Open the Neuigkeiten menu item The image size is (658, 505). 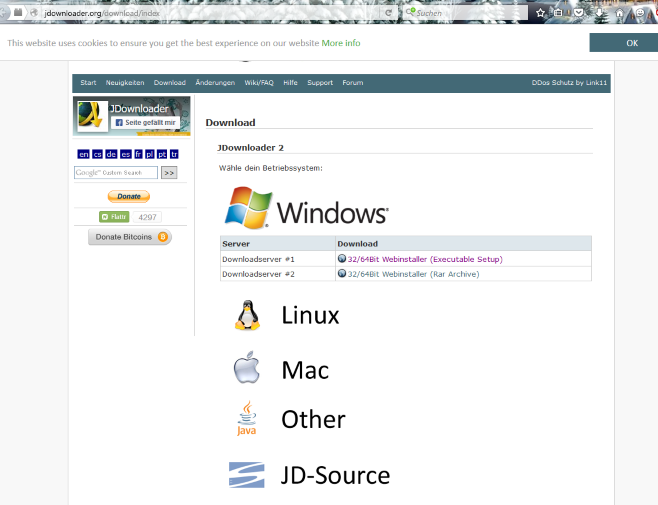[x=125, y=83]
